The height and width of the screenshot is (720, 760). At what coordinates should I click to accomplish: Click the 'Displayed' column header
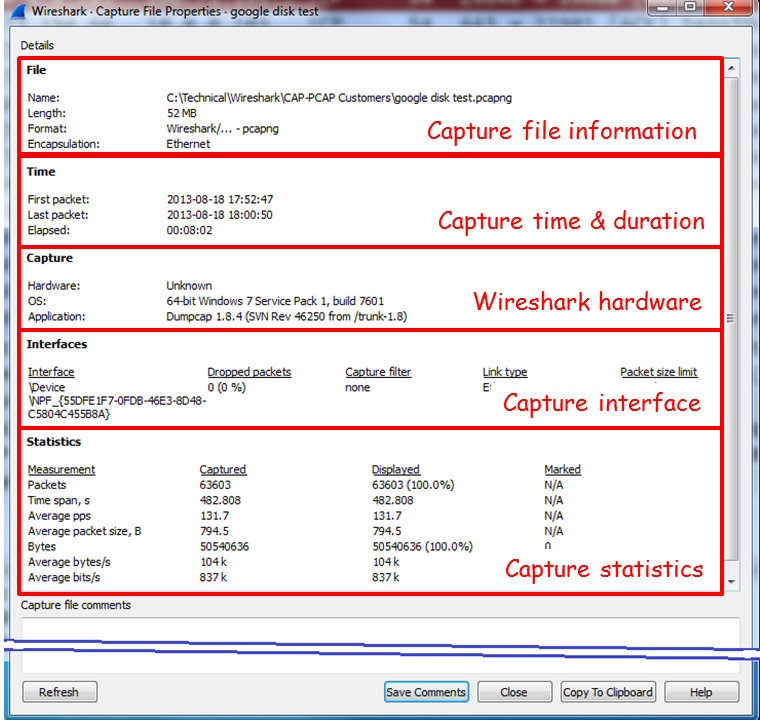pos(396,469)
